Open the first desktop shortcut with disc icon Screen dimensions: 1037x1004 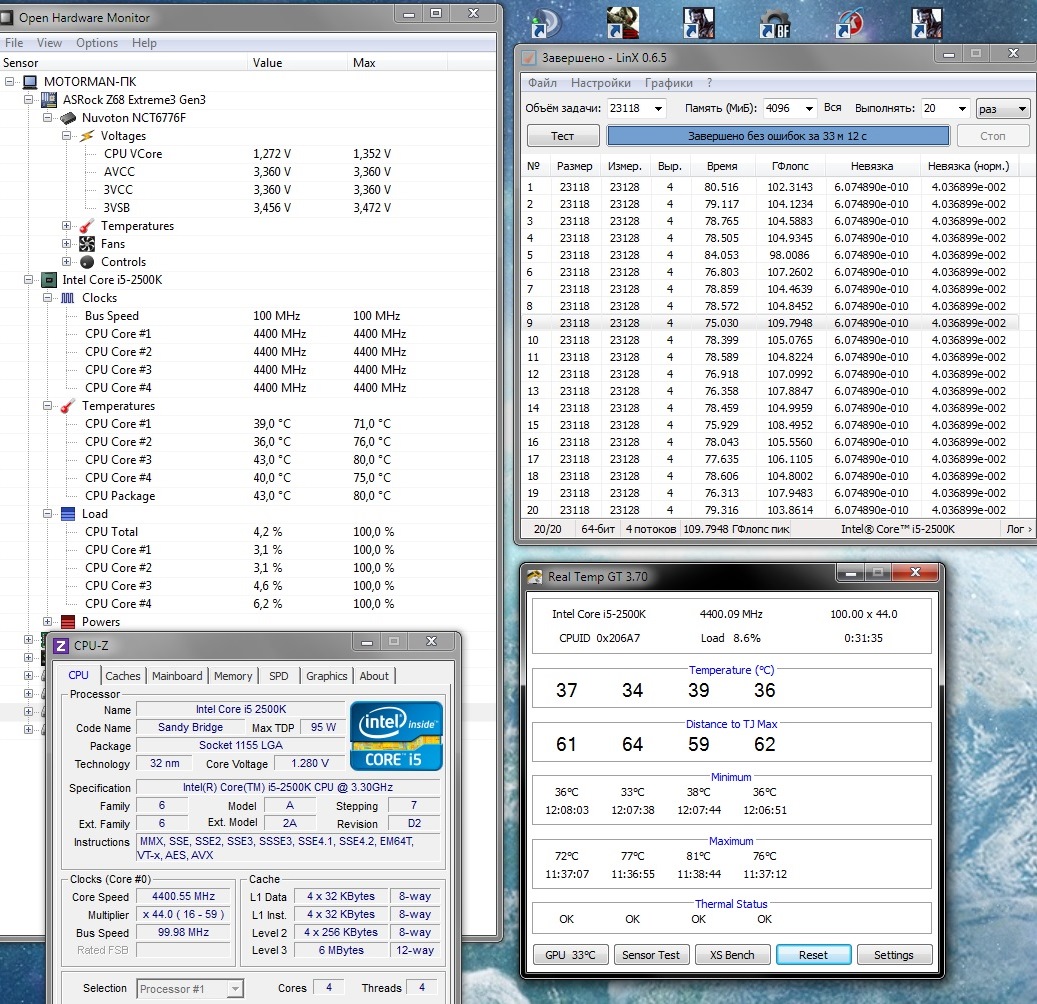(x=546, y=22)
